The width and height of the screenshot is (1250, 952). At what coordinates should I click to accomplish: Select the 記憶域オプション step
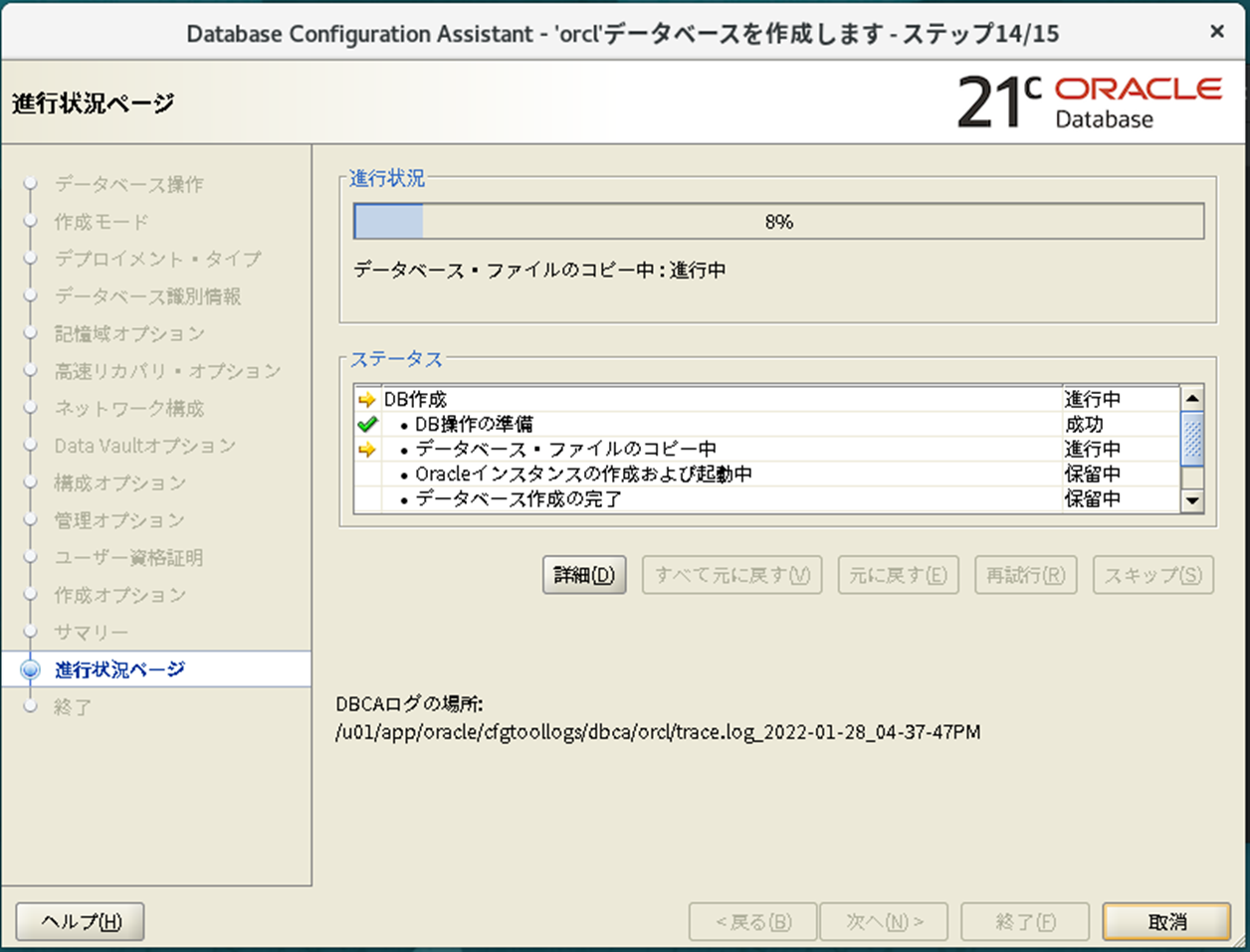pyautogui.click(x=129, y=333)
